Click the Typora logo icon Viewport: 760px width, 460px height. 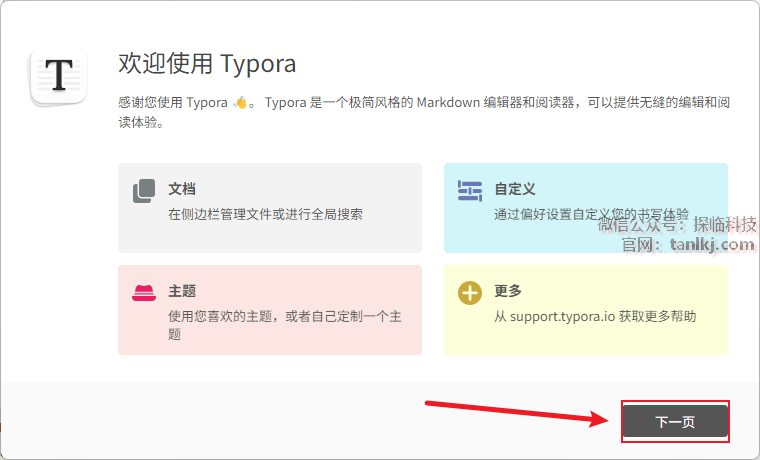coord(60,75)
